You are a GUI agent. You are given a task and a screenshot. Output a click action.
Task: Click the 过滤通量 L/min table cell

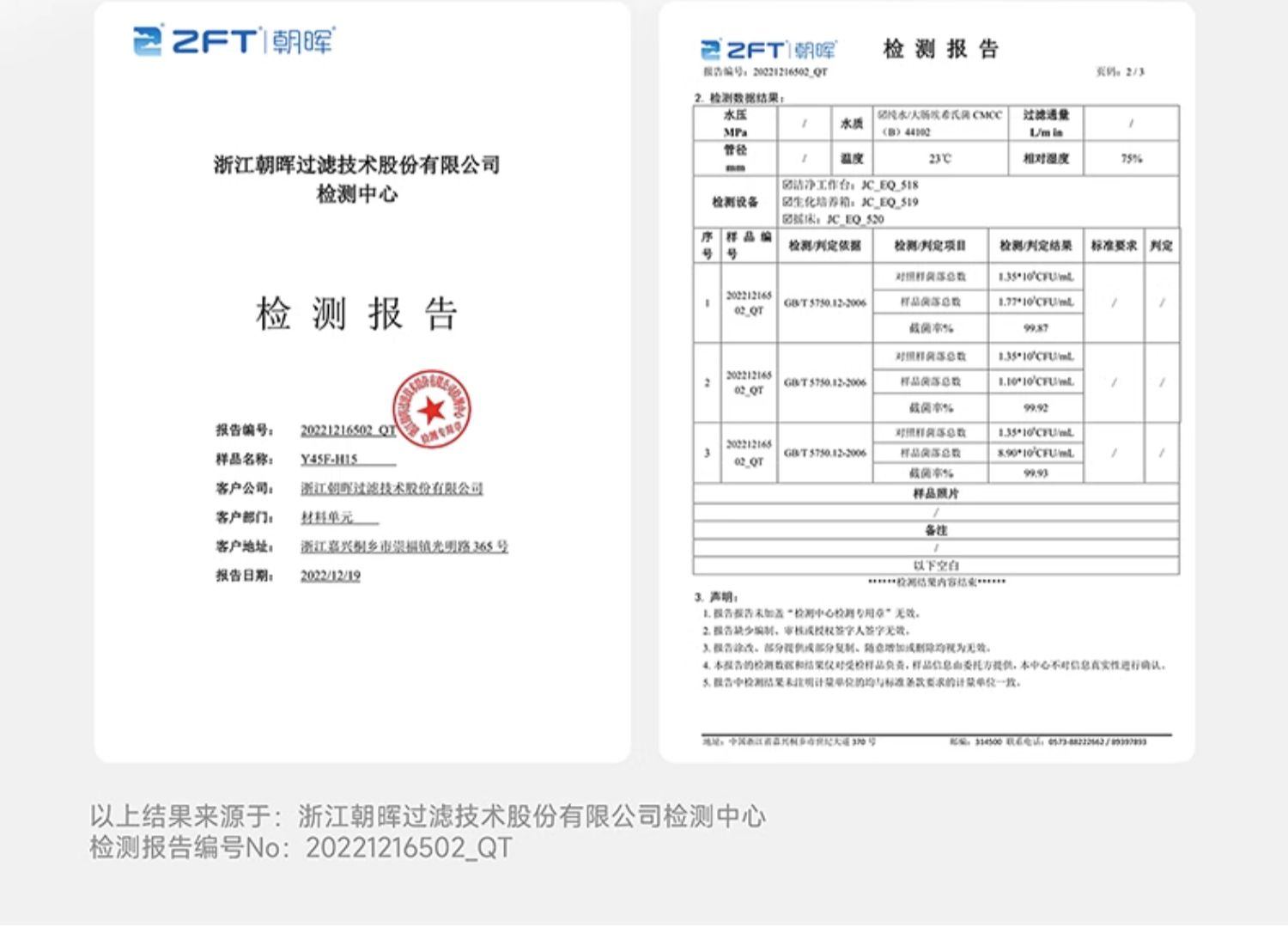[1046, 123]
